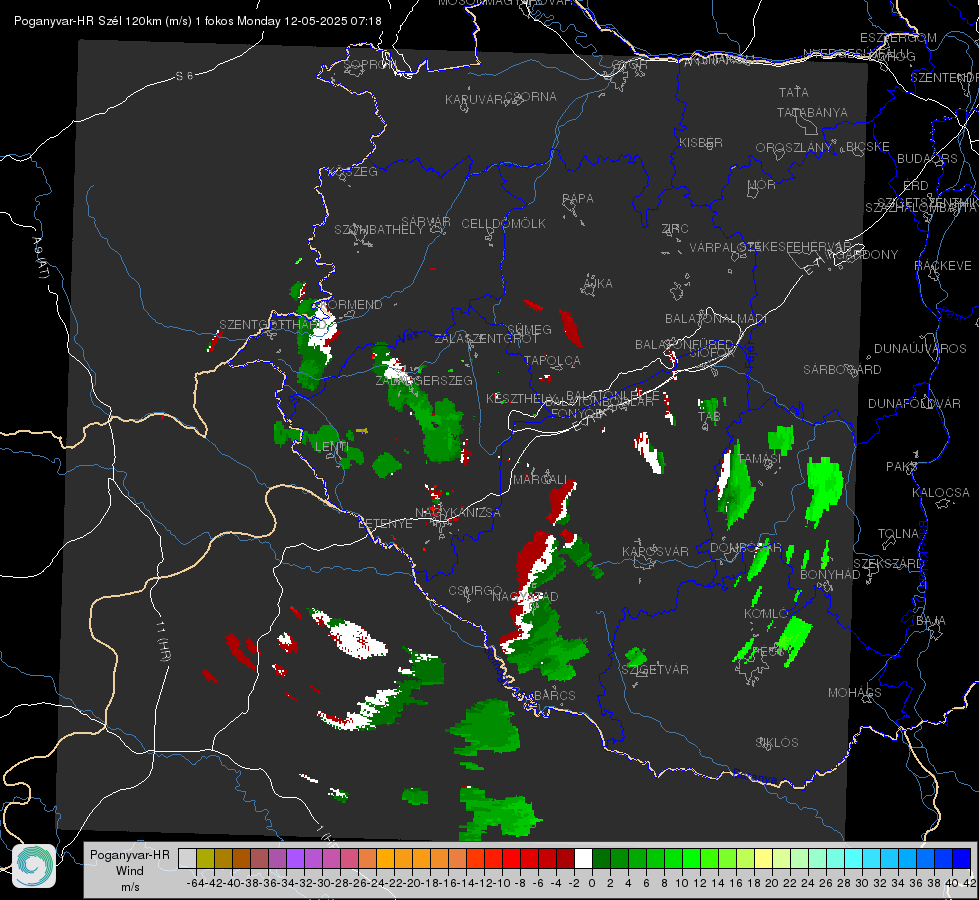Viewport: 979px width, 900px height.
Task: Click the MOHÁCS label
Action: pyautogui.click(x=855, y=693)
